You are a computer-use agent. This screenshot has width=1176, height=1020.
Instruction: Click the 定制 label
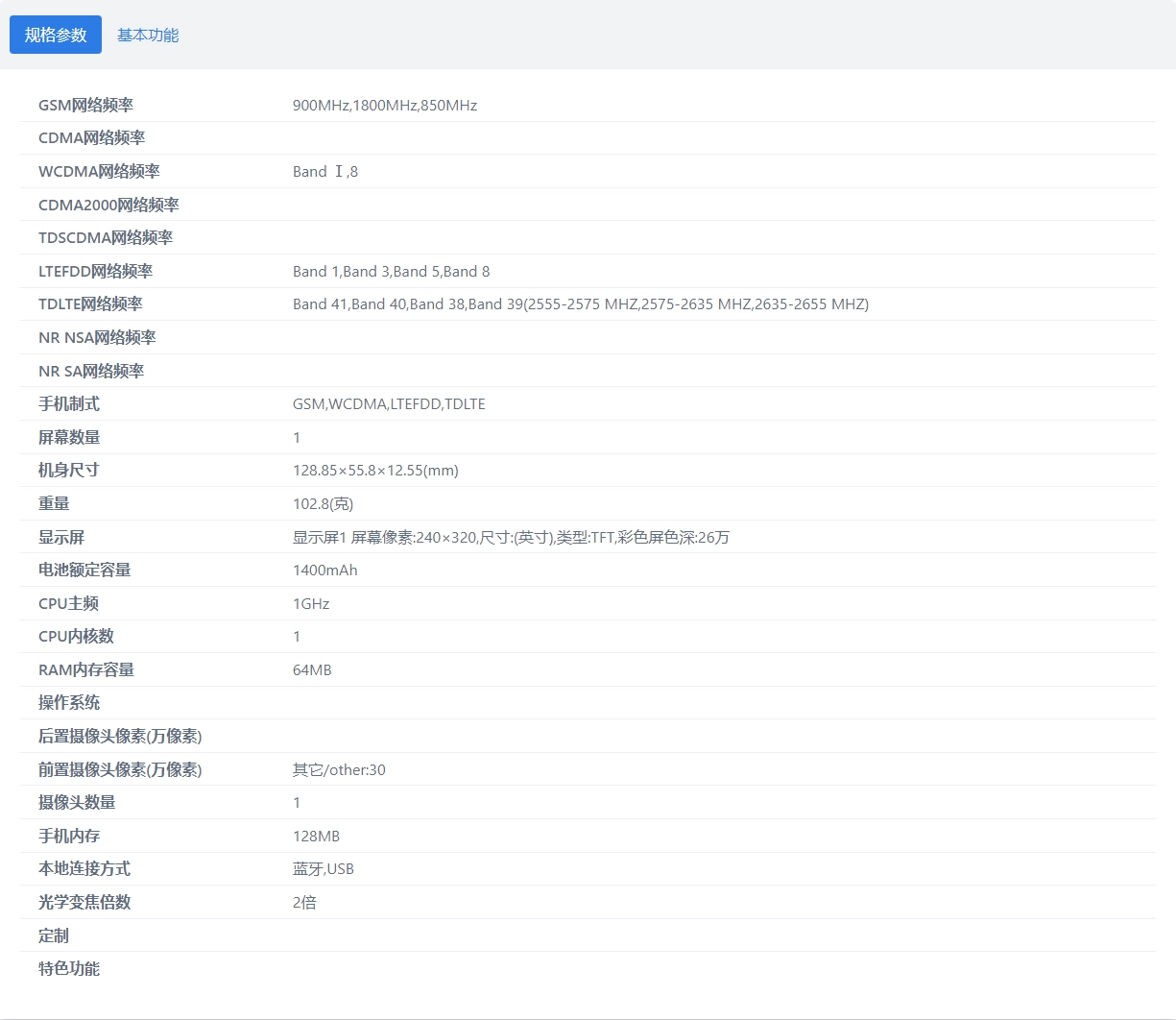[x=54, y=935]
